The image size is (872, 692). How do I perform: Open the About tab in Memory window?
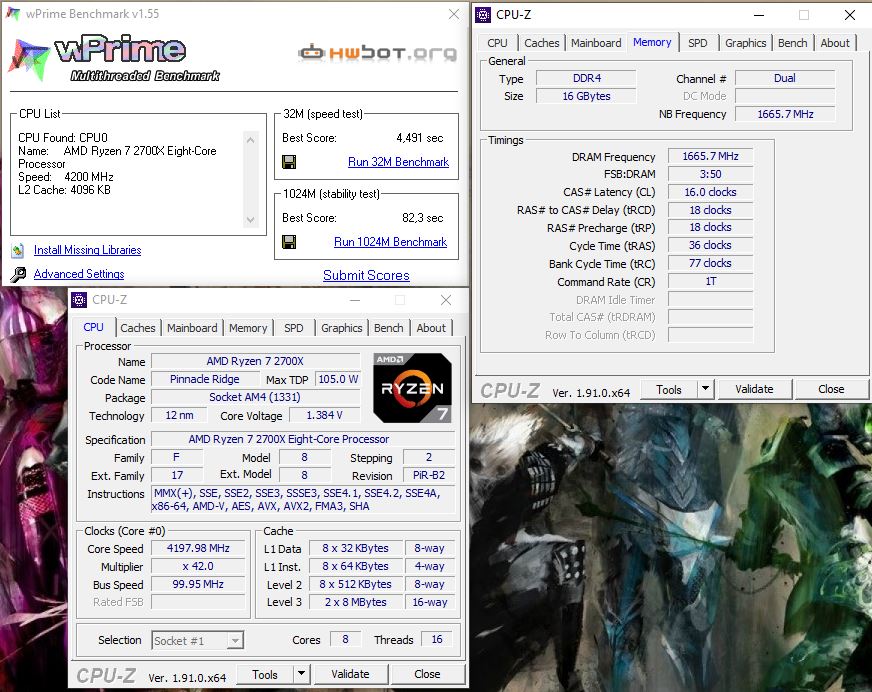coord(835,43)
